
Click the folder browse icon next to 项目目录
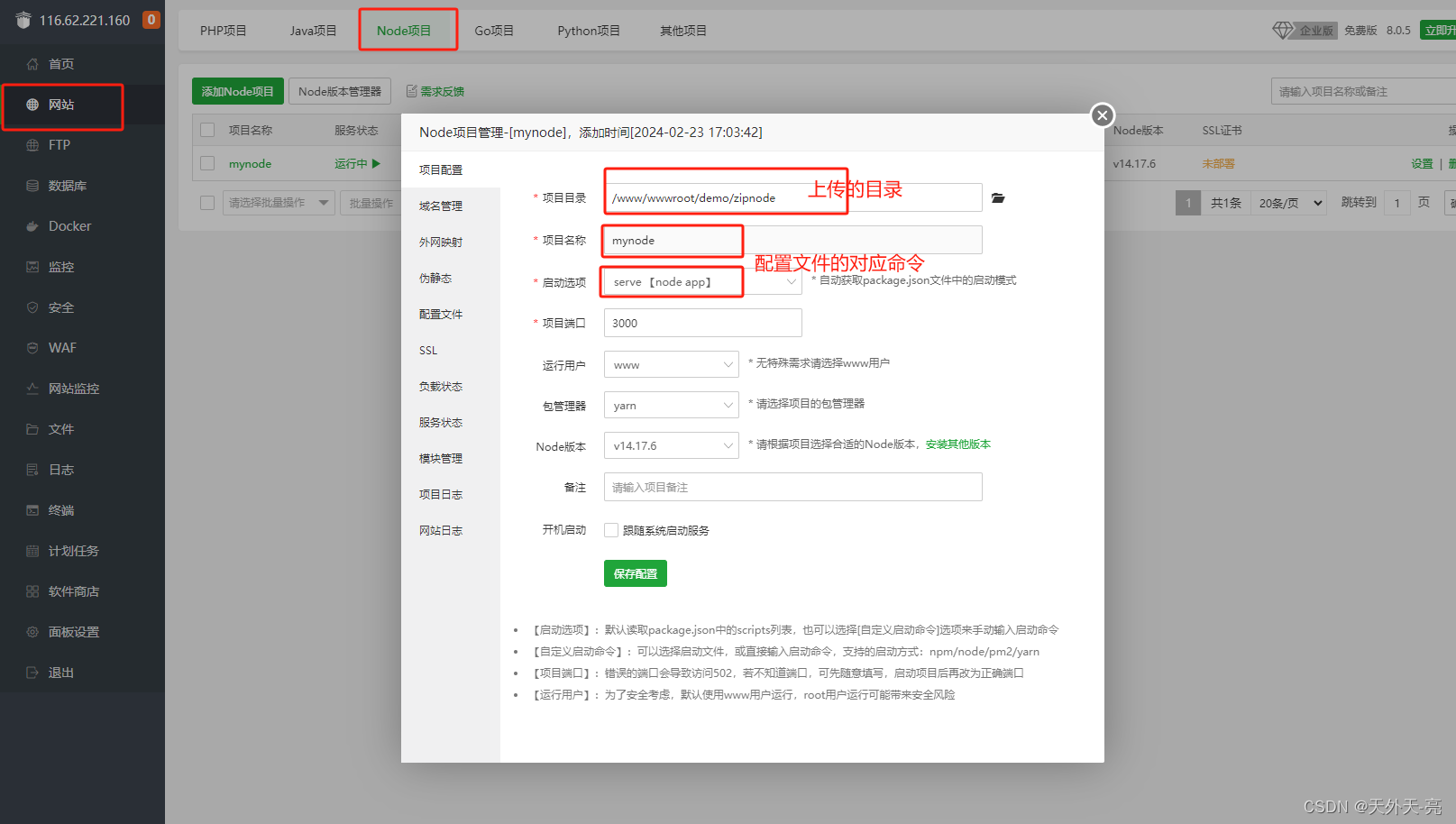(x=998, y=197)
